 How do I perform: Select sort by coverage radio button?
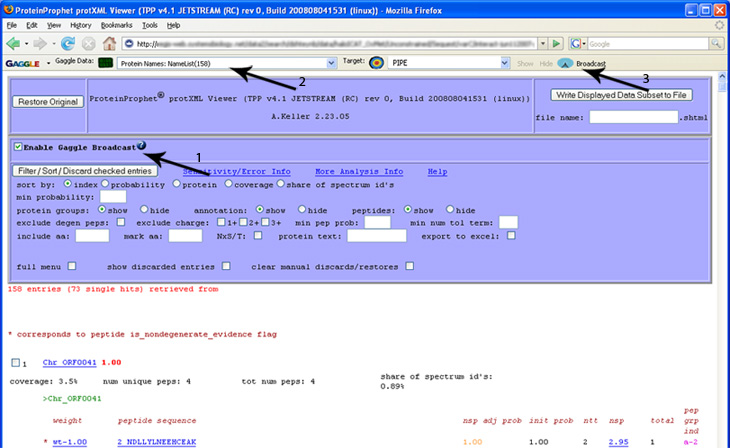coord(228,184)
